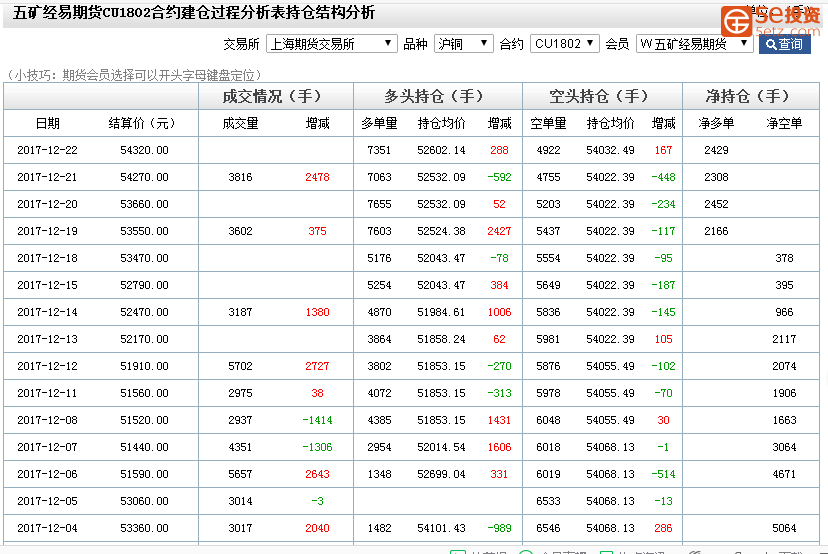Click settlement price 51440.00
The height and width of the screenshot is (554, 828).
pos(144,447)
